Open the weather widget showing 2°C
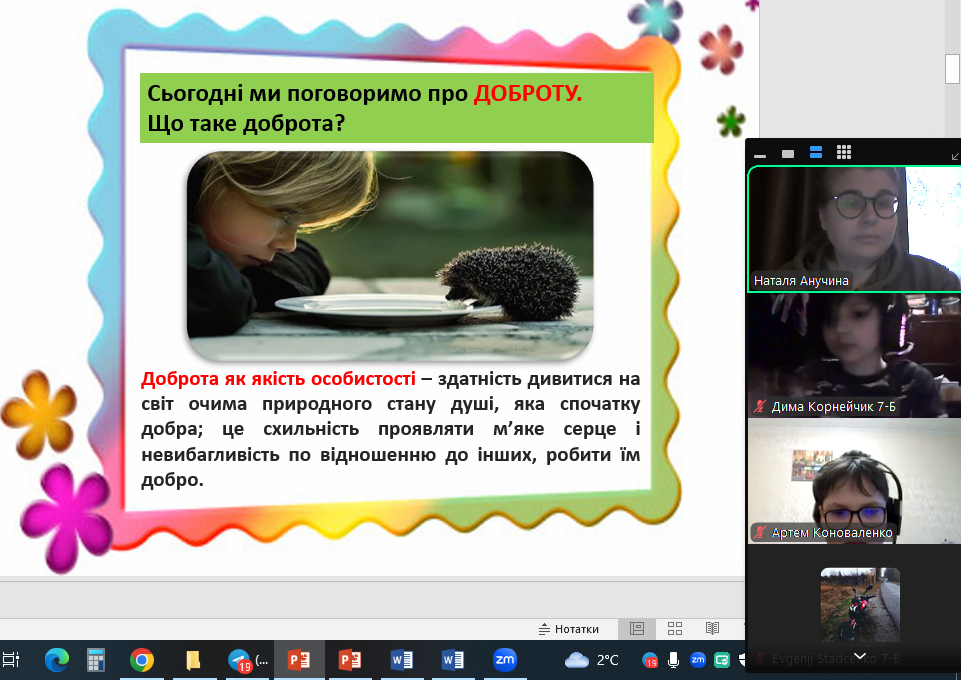This screenshot has height=680, width=961. coord(591,660)
